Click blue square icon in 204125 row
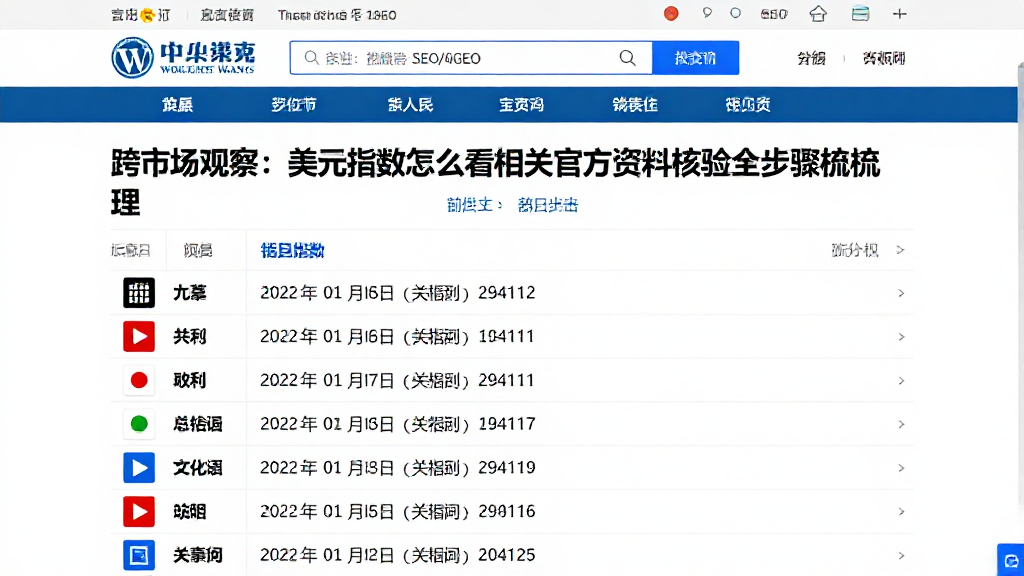This screenshot has height=576, width=1024. 139,555
